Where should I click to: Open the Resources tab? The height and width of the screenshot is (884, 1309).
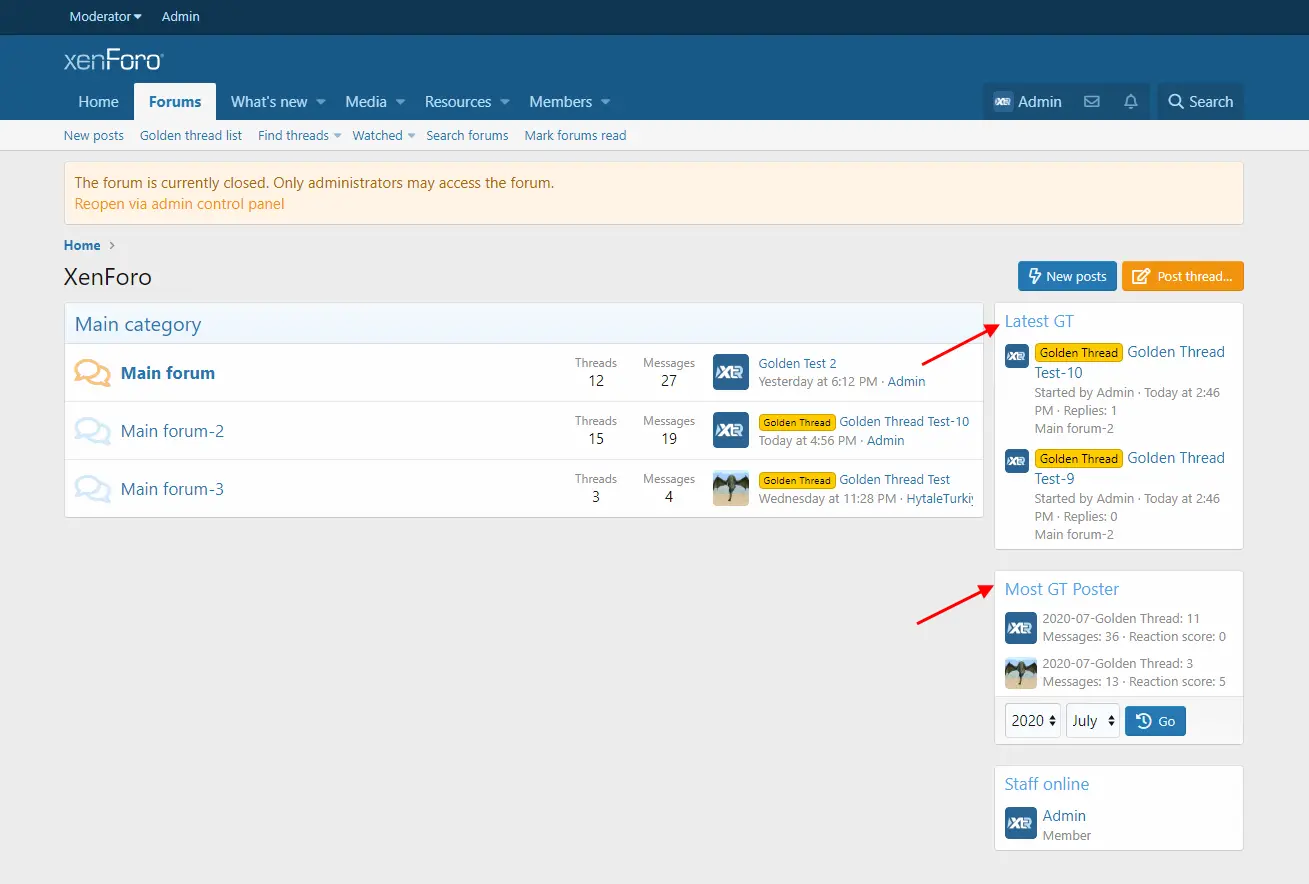coord(458,102)
